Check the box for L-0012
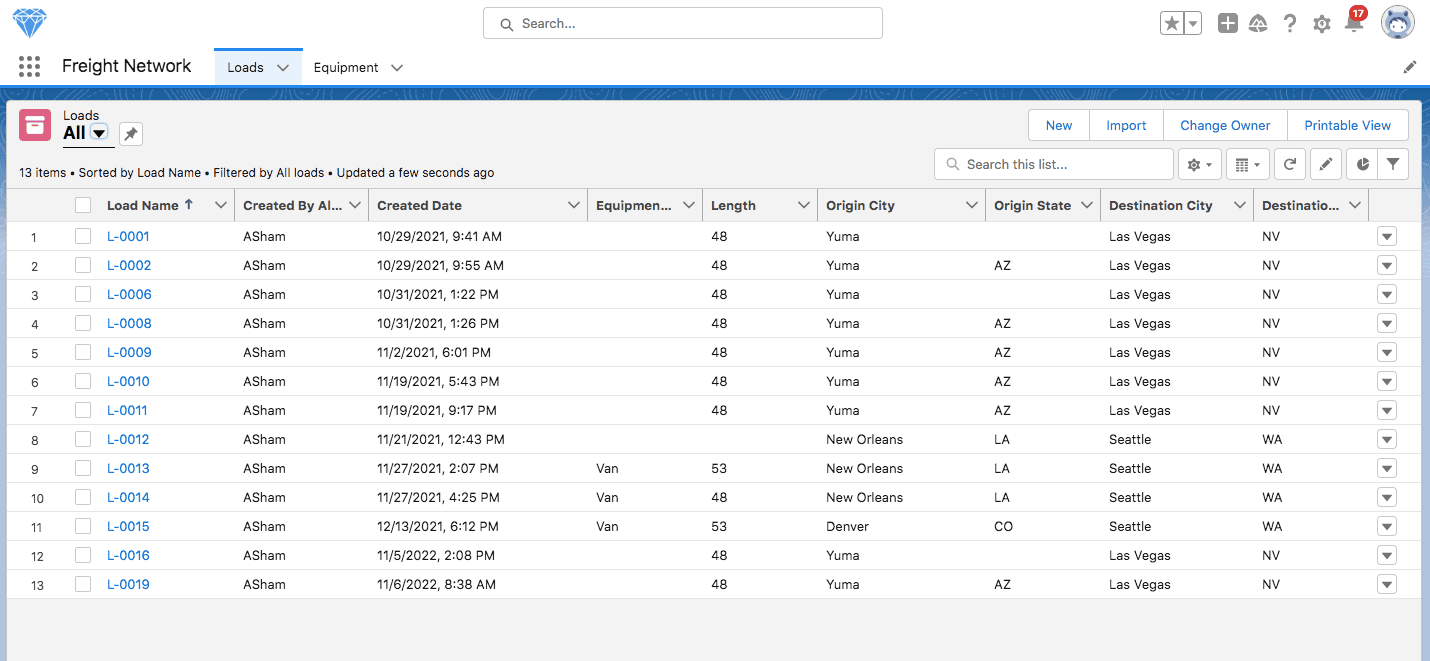This screenshot has height=661, width=1430. (x=83, y=439)
